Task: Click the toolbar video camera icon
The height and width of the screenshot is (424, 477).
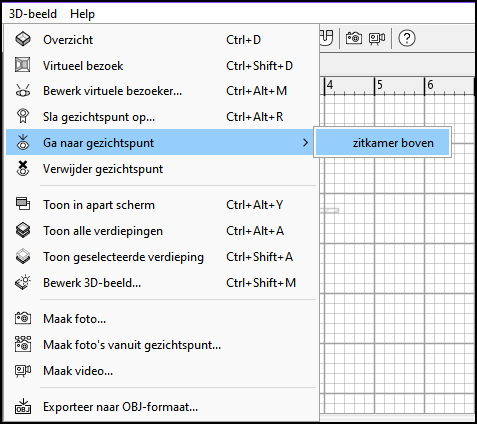Action: (377, 38)
